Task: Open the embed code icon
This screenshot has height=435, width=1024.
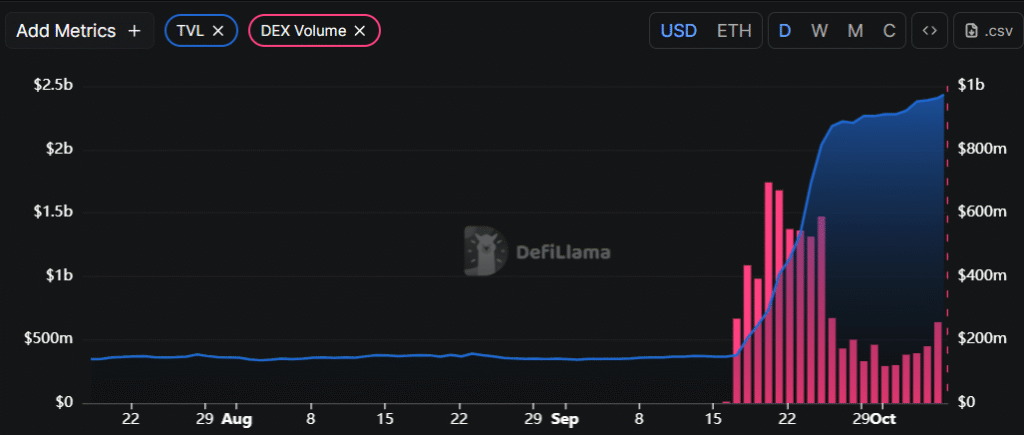Action: [x=929, y=31]
